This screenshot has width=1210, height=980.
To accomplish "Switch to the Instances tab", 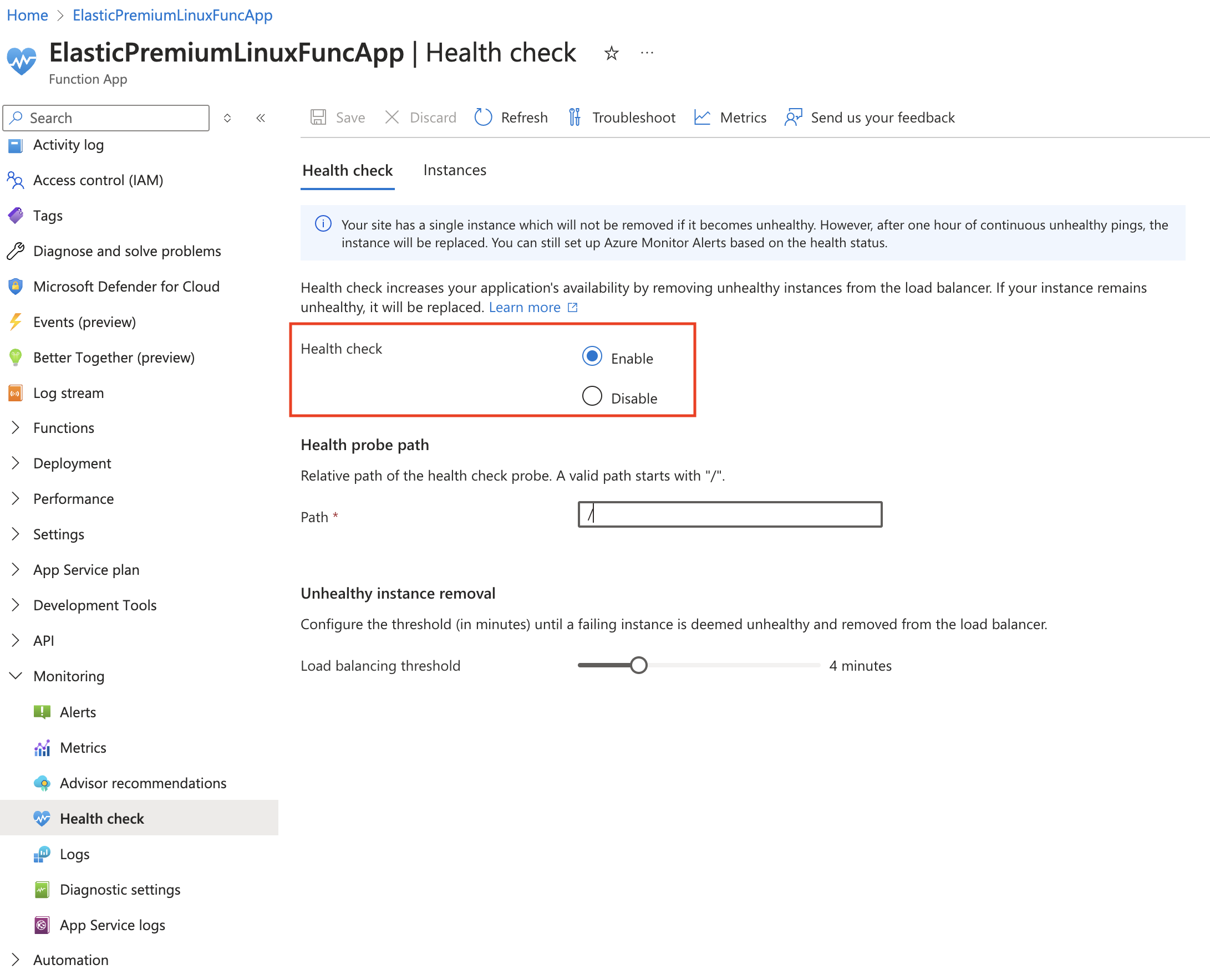I will [x=452, y=170].
